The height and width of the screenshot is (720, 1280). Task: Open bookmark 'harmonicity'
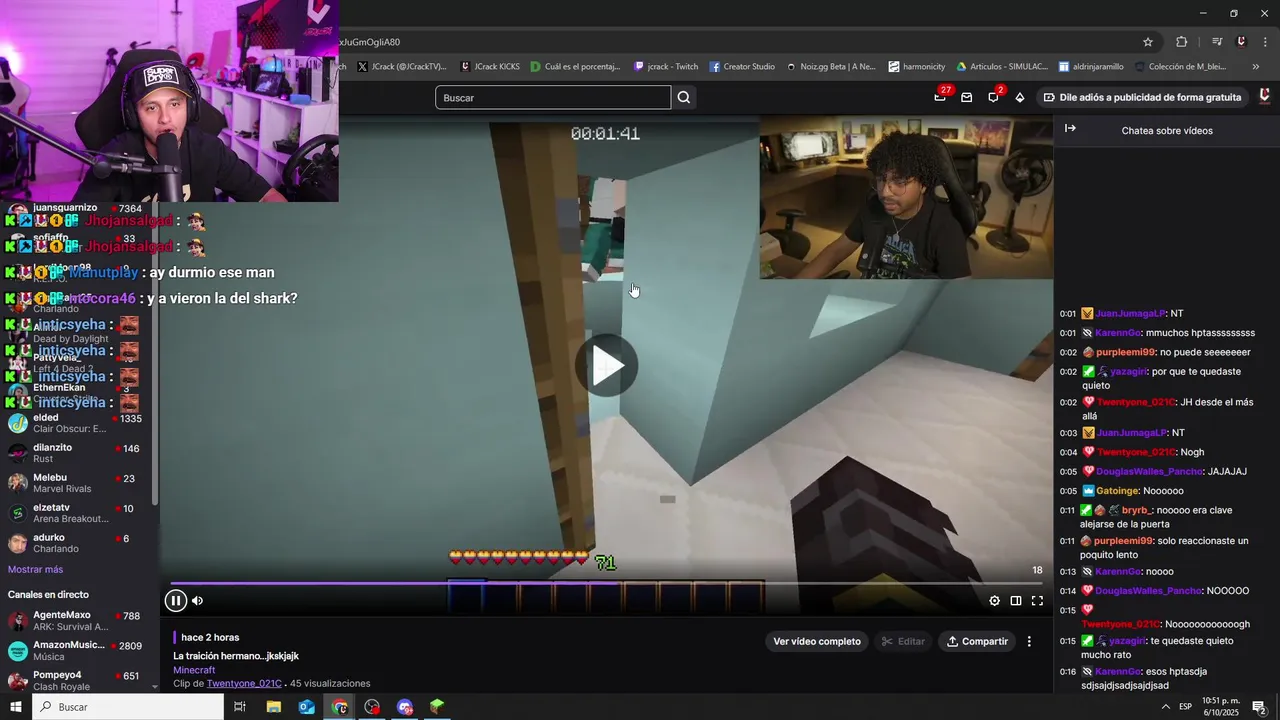pyautogui.click(x=916, y=67)
